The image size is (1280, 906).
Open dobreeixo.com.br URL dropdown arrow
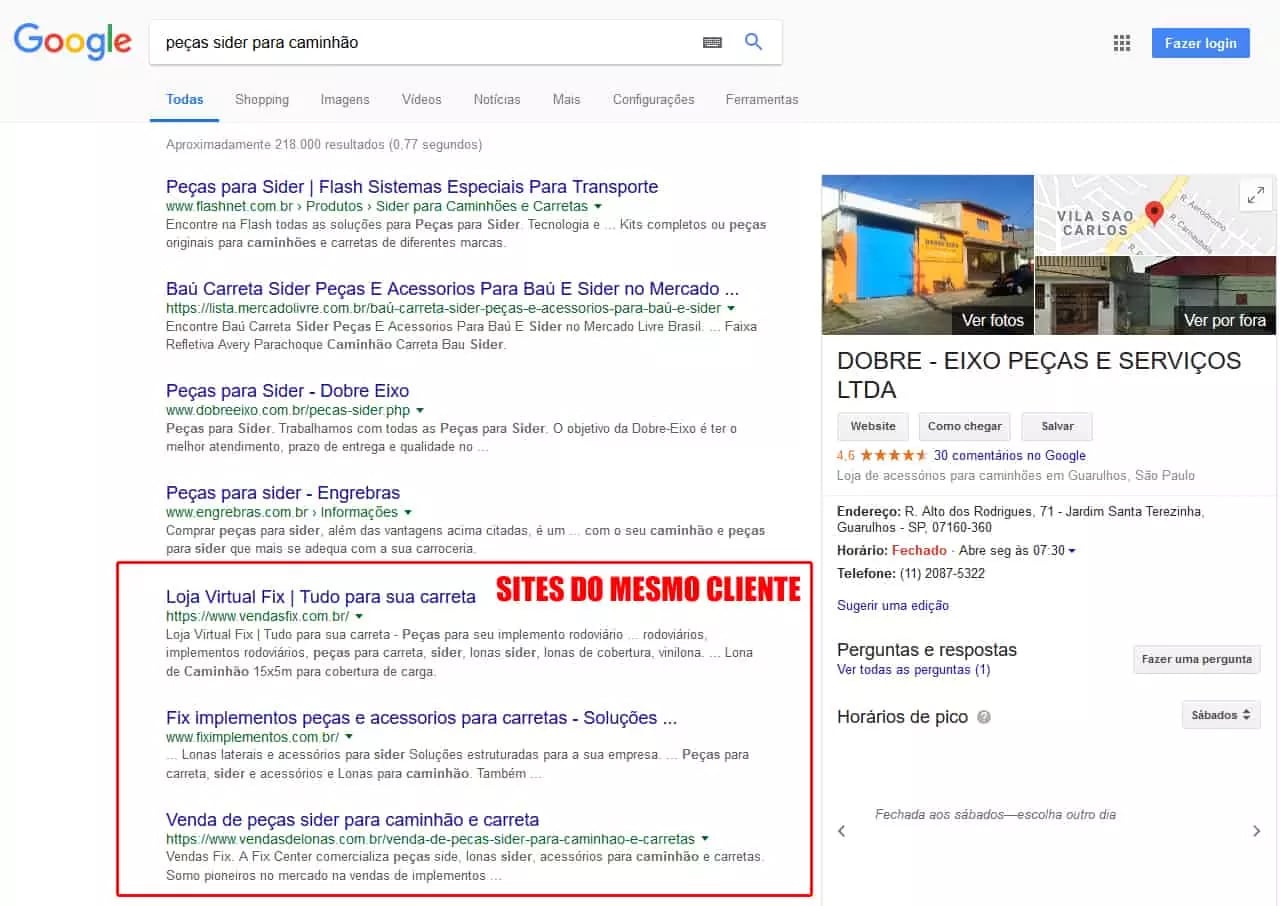pyautogui.click(x=420, y=411)
